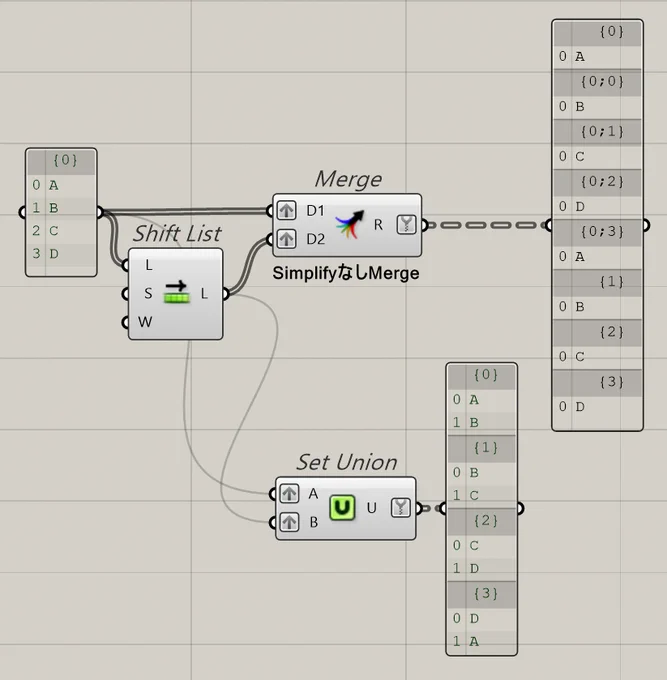
Task: Click the Merge R output label
Action: click(378, 225)
